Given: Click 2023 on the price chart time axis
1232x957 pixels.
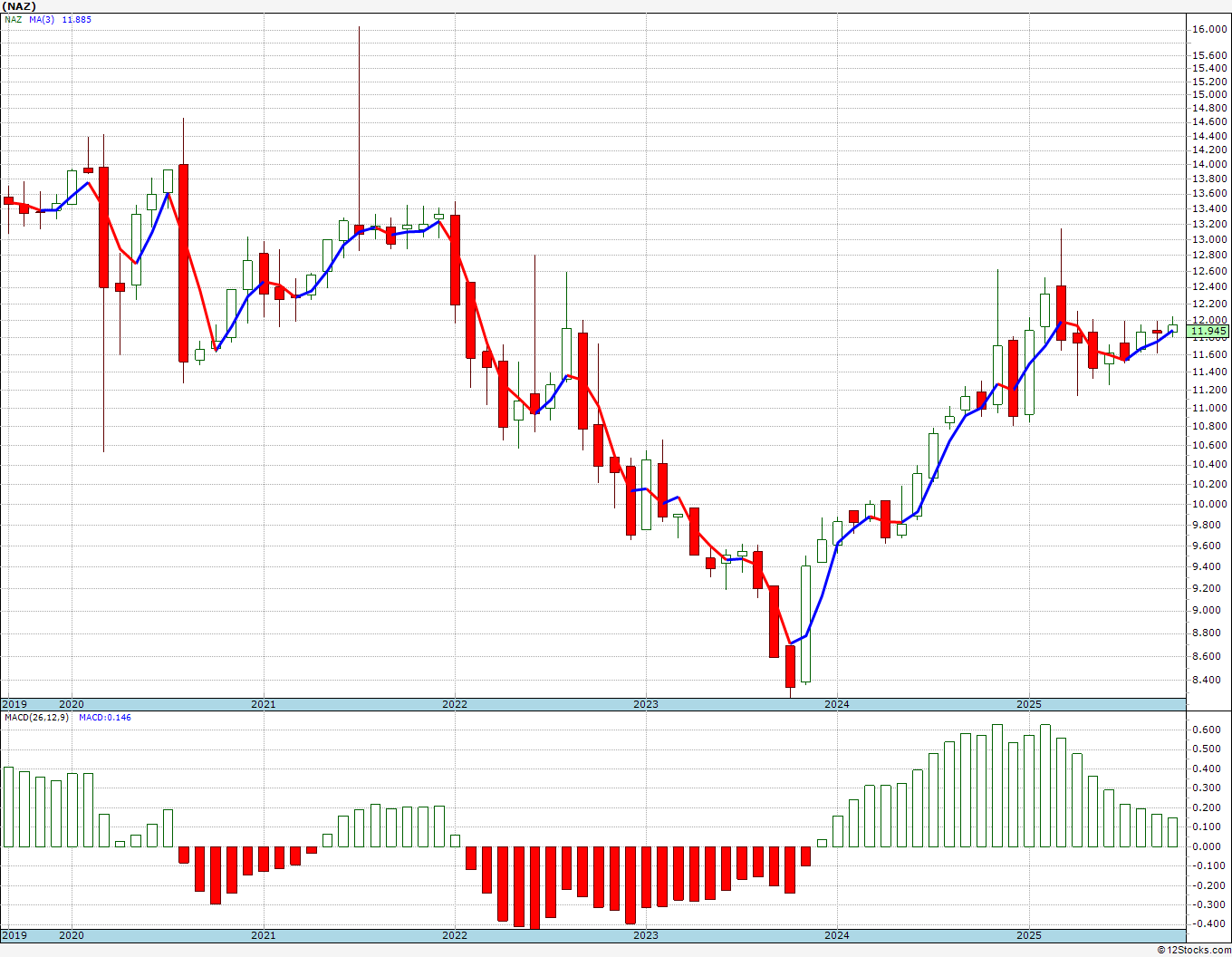Looking at the screenshot, I should [646, 704].
